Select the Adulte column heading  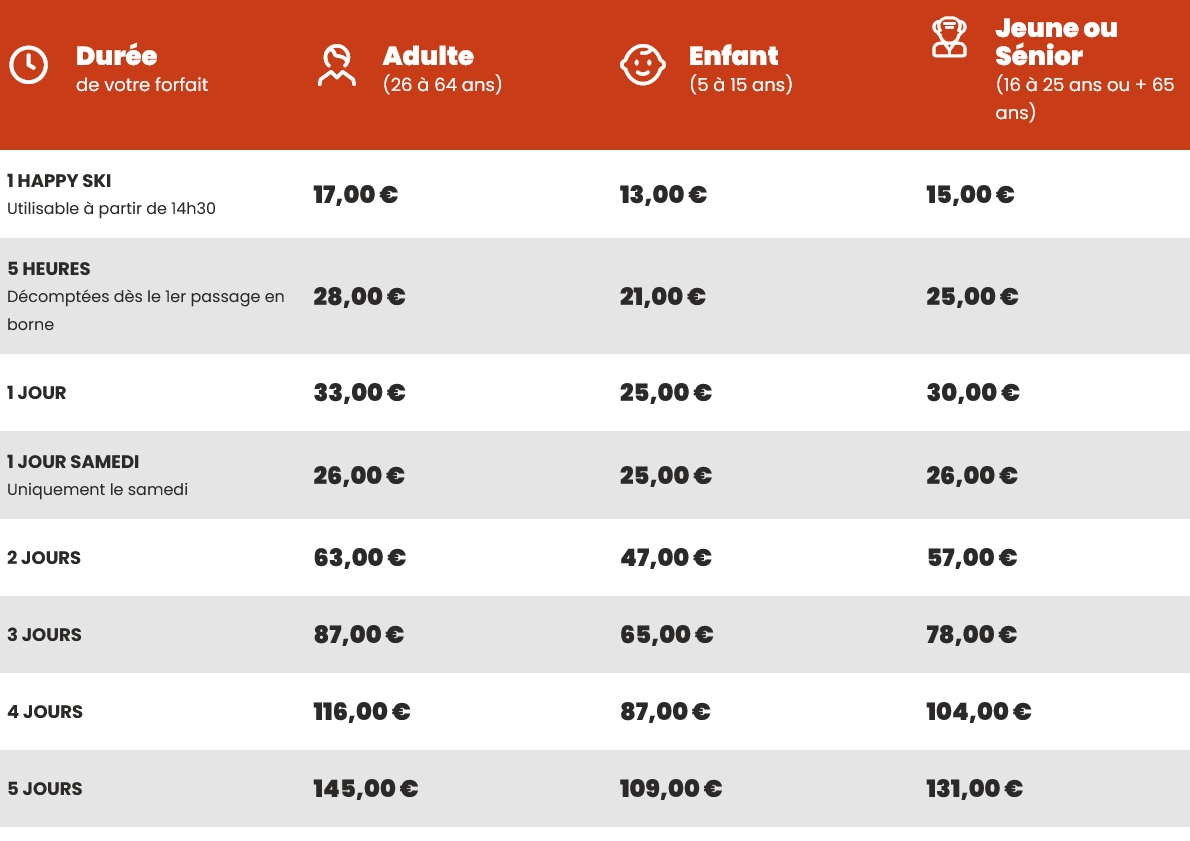tap(428, 56)
